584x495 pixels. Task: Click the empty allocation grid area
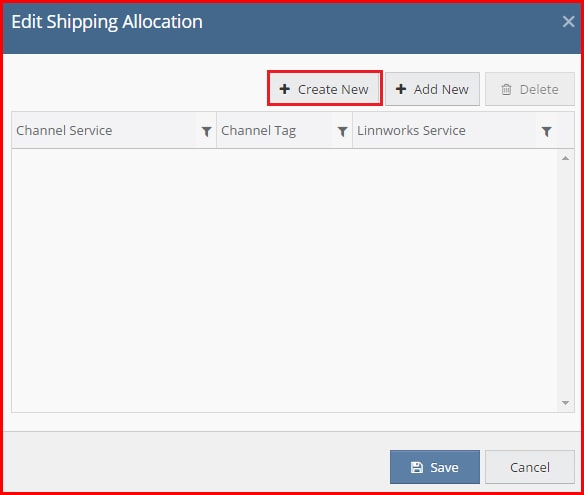(x=285, y=280)
